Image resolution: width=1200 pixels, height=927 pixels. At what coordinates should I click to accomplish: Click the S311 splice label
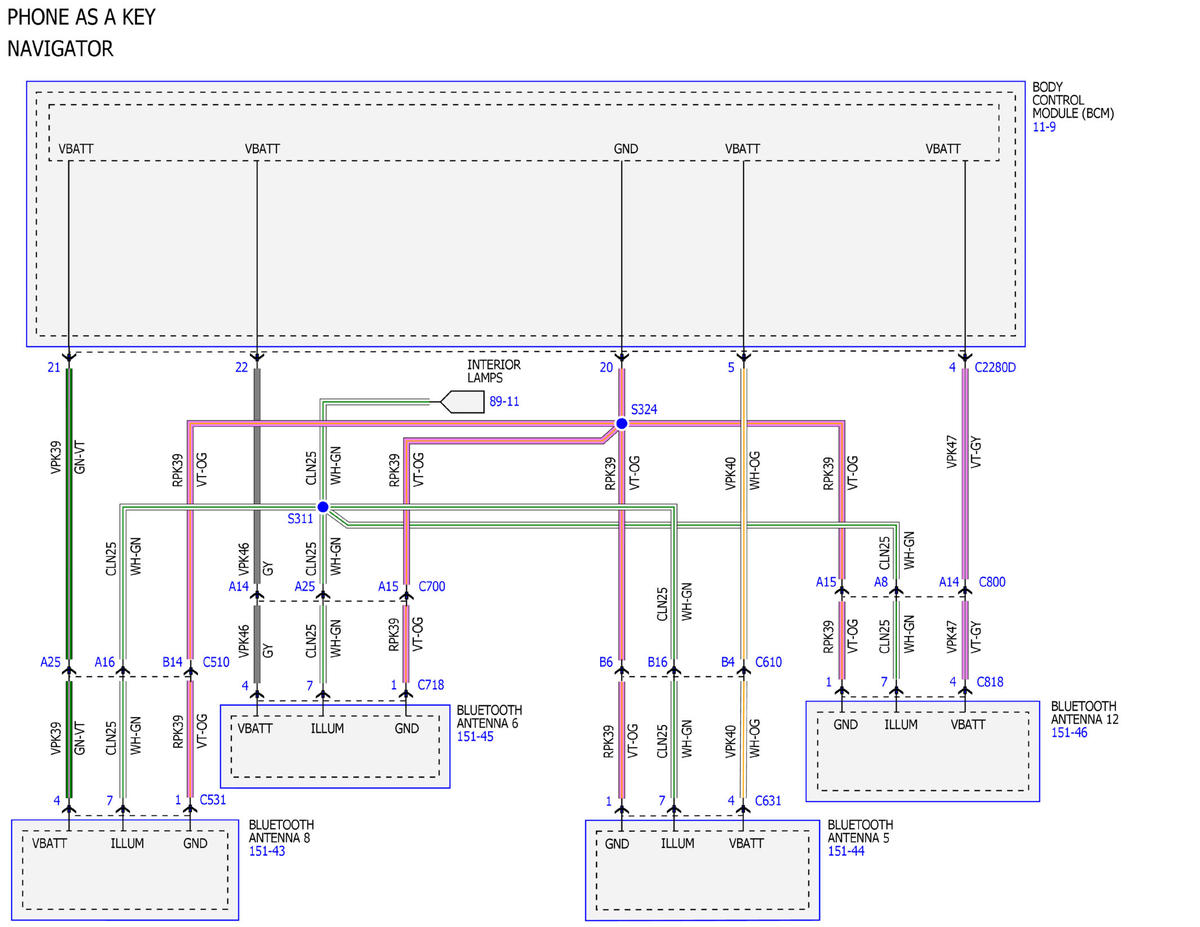pyautogui.click(x=300, y=519)
